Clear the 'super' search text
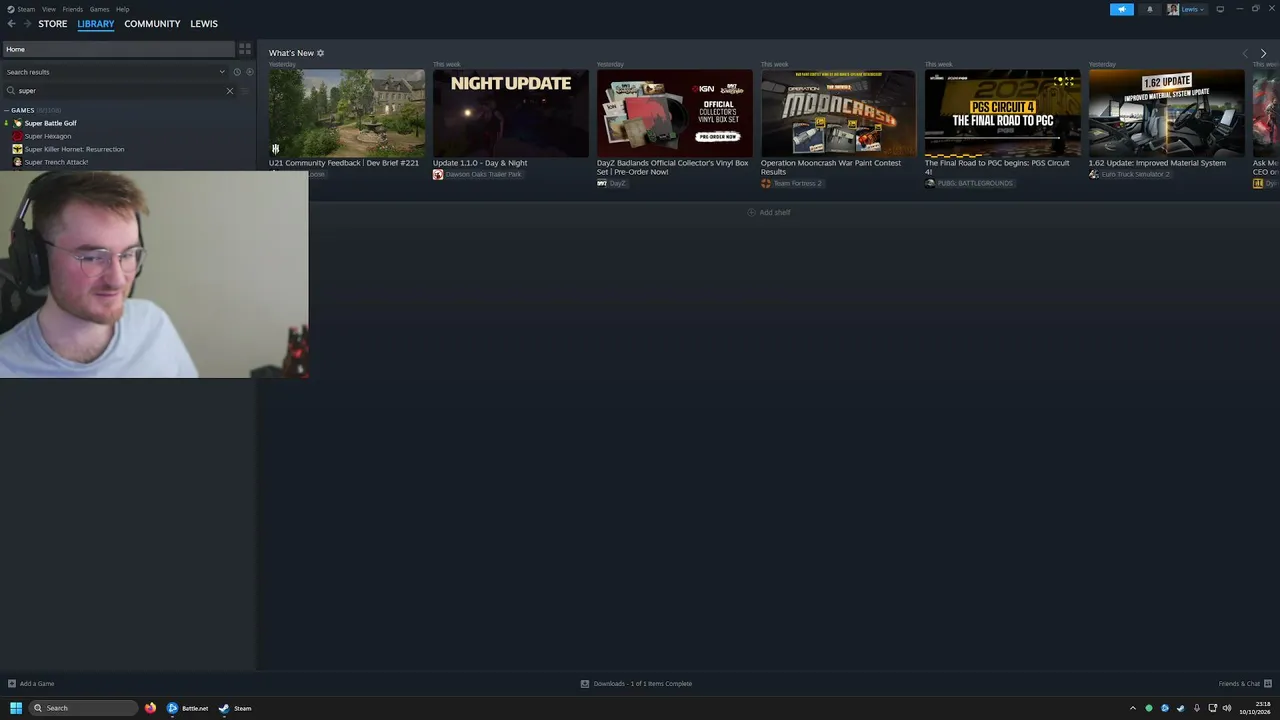The image size is (1280, 720). [x=229, y=91]
